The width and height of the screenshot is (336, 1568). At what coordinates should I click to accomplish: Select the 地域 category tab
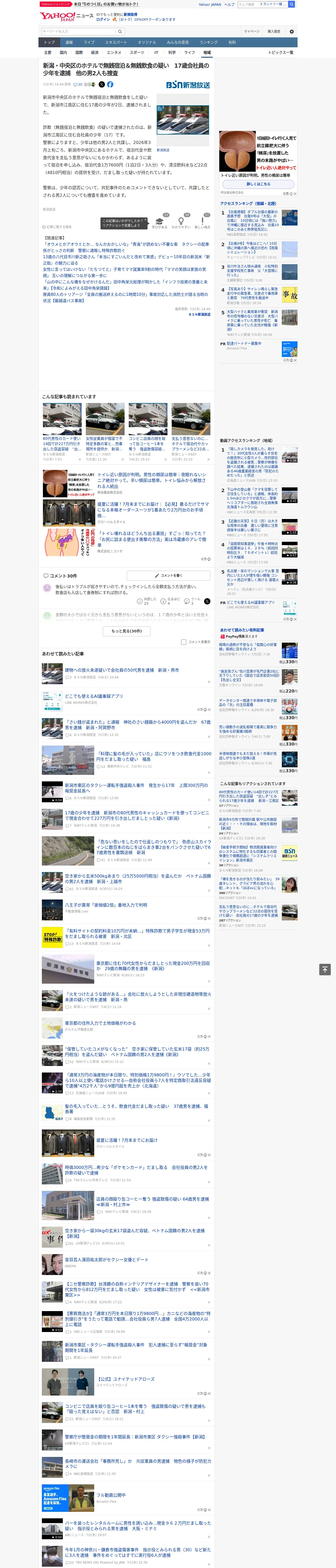[x=207, y=52]
